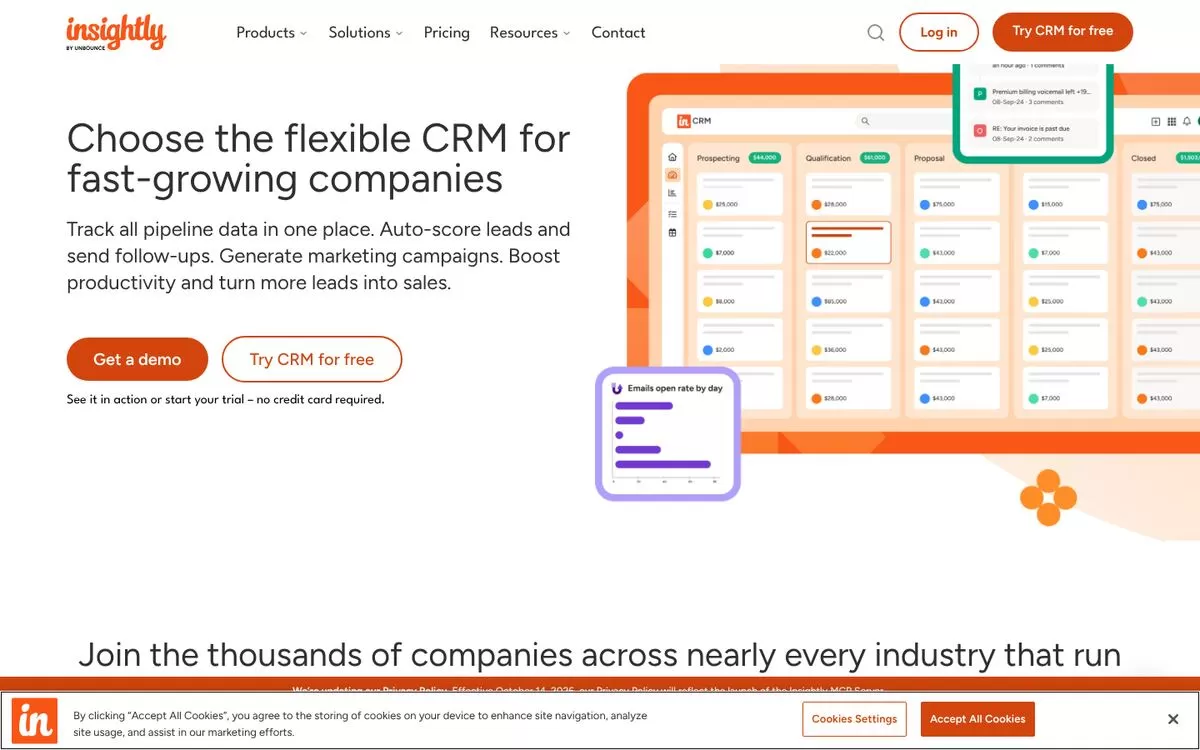This screenshot has height=750, width=1200.
Task: Click the $36,000 deal card in Qualification
Action: click(x=848, y=339)
